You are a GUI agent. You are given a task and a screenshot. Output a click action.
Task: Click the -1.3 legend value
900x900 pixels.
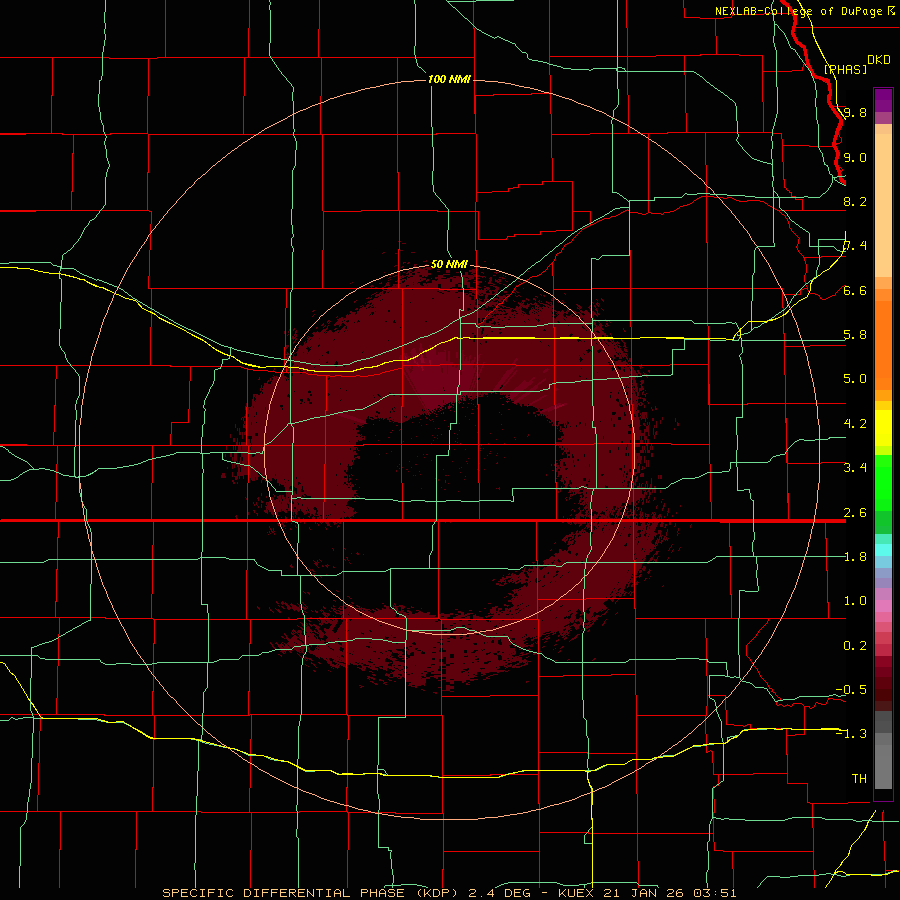tap(851, 734)
